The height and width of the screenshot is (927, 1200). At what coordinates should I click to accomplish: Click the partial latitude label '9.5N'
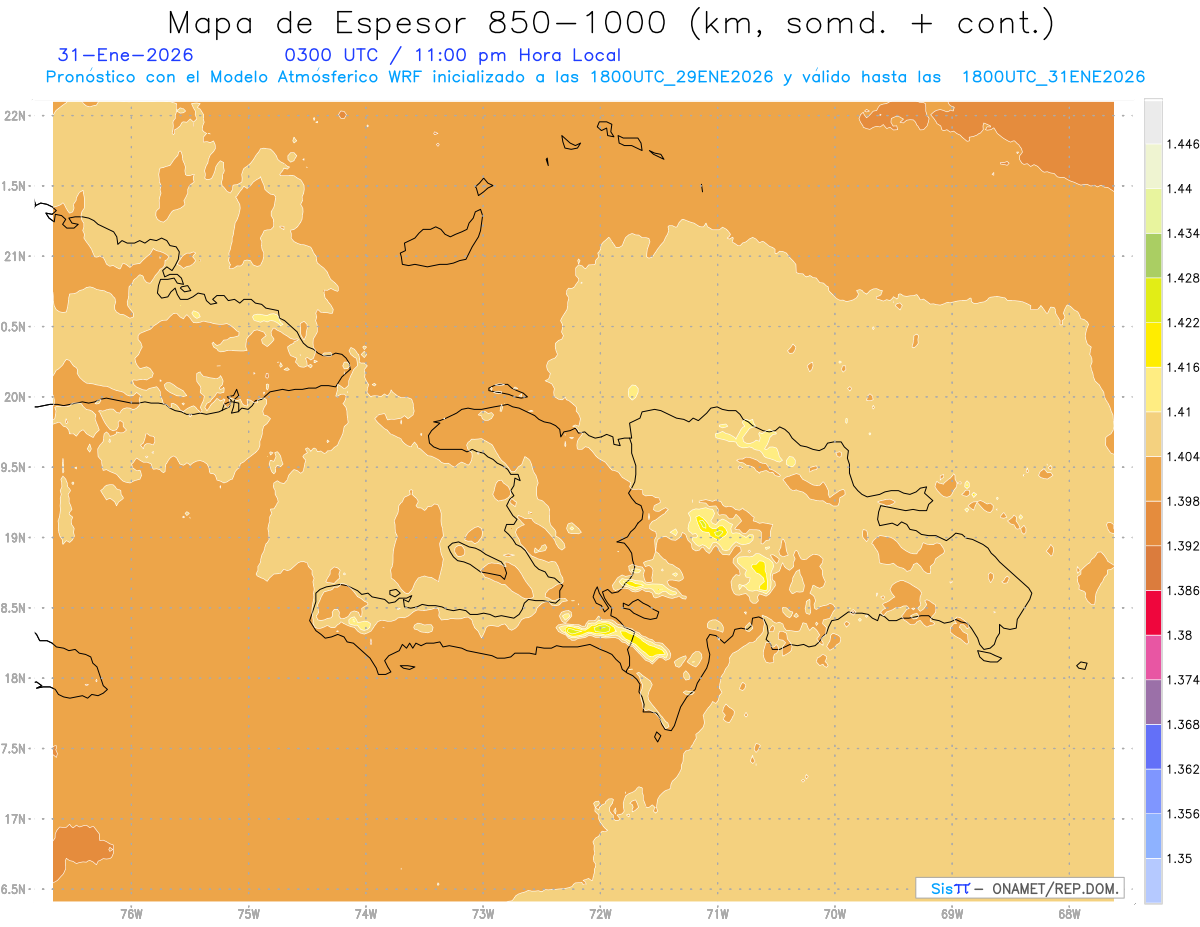pyautogui.click(x=14, y=467)
